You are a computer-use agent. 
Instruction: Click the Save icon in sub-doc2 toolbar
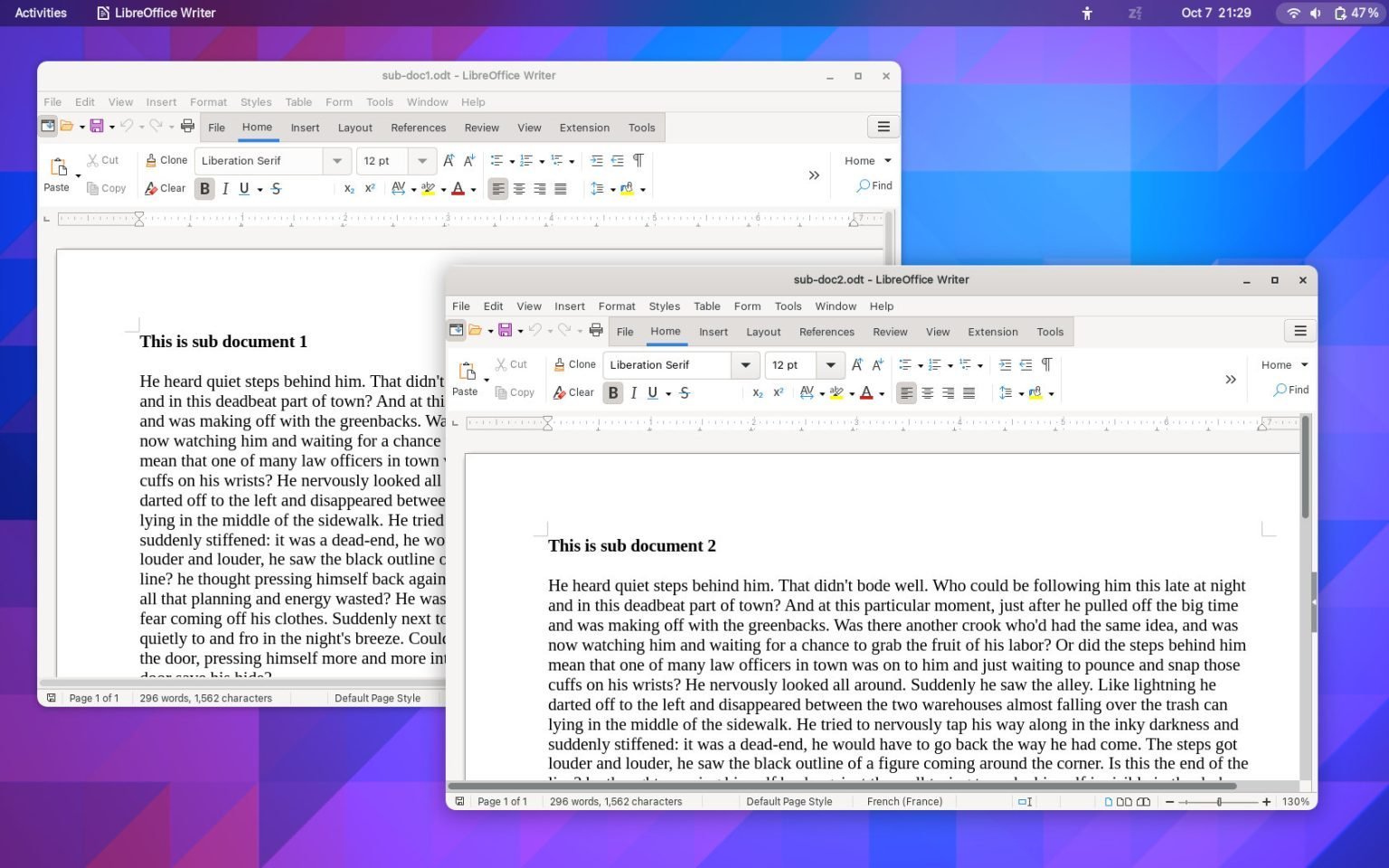[506, 330]
